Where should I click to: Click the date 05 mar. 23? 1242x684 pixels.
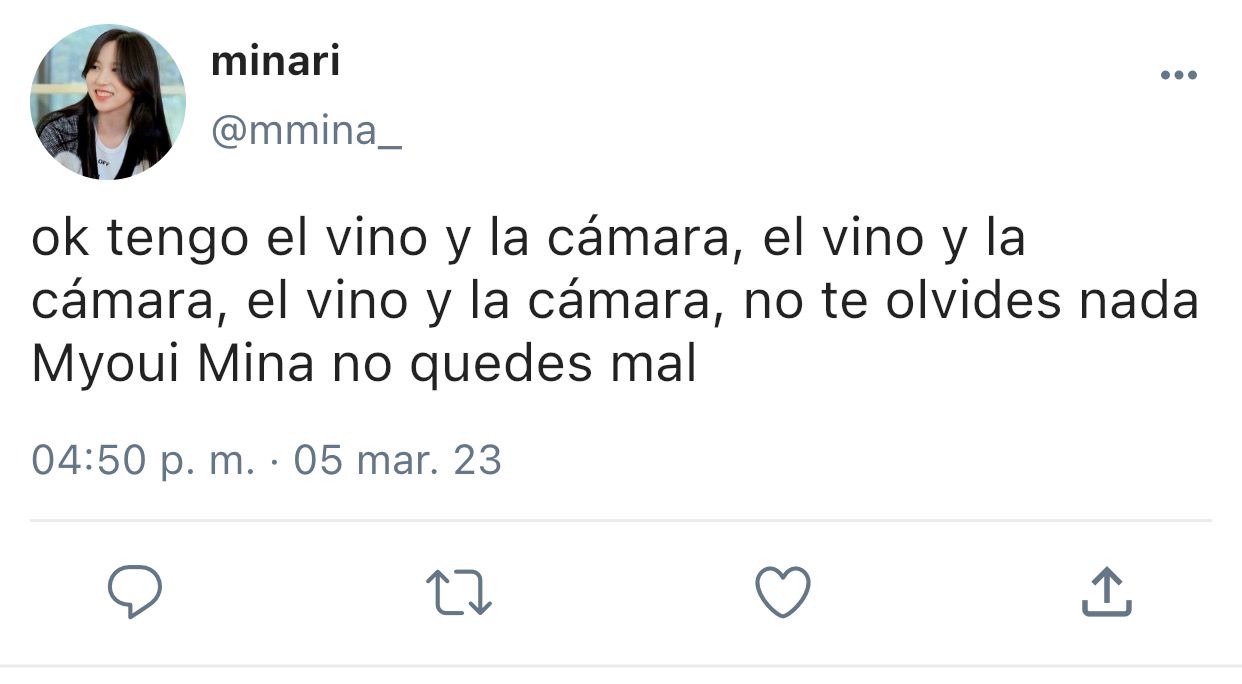coord(398,461)
